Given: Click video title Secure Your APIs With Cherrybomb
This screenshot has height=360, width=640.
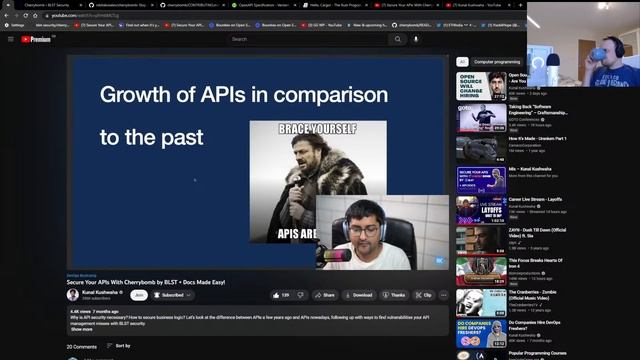Looking at the screenshot, I should click(146, 282).
